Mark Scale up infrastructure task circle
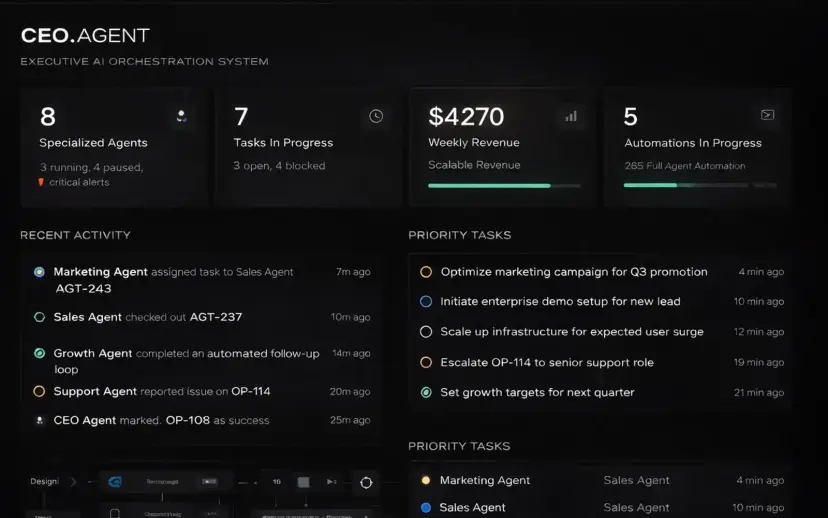Image resolution: width=828 pixels, height=518 pixels. 426,332
